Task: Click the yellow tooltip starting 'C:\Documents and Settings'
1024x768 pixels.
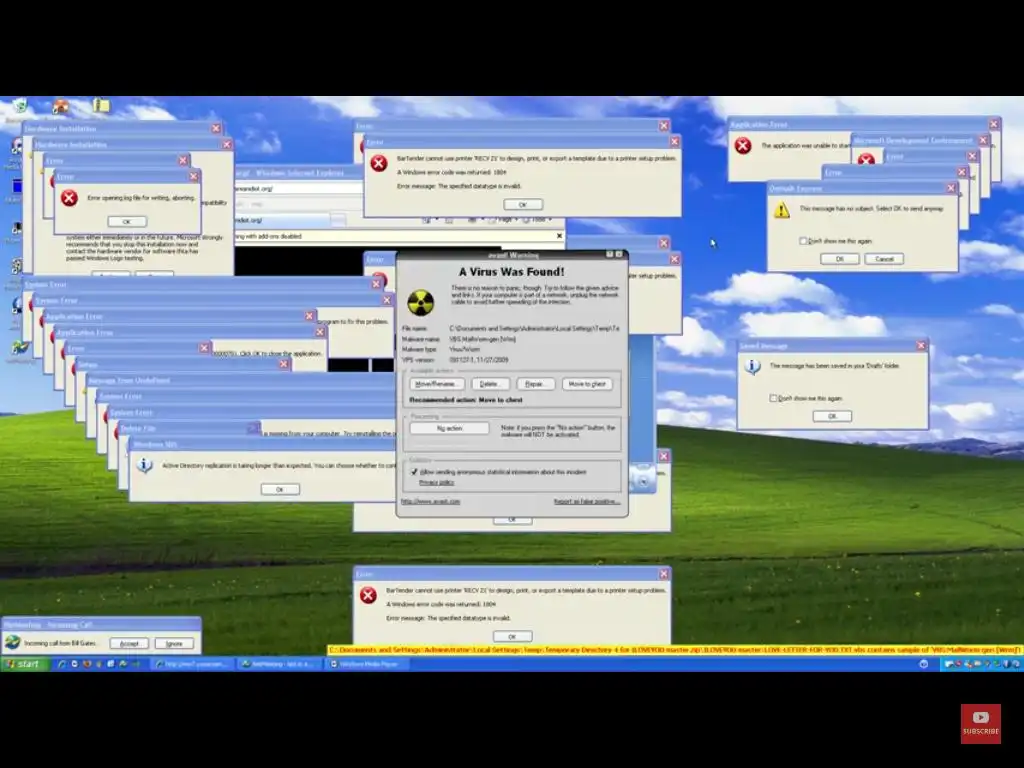Action: coord(675,650)
